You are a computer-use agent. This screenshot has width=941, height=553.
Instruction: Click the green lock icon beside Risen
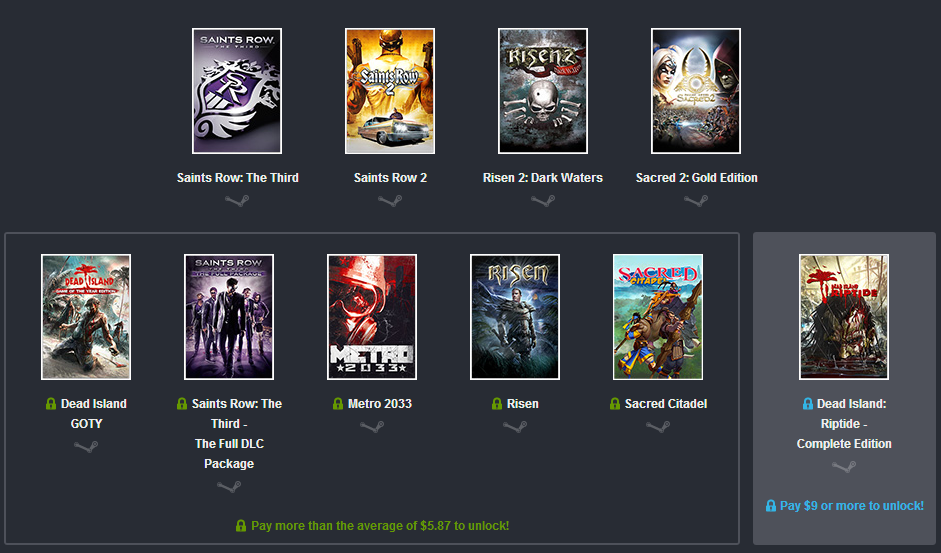click(x=497, y=404)
